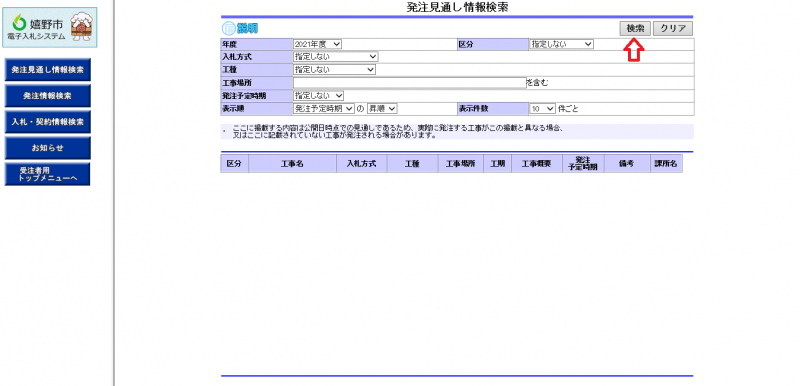Open the 表示件数 10 dropdown
This screenshot has width=800, height=386.
coord(542,109)
